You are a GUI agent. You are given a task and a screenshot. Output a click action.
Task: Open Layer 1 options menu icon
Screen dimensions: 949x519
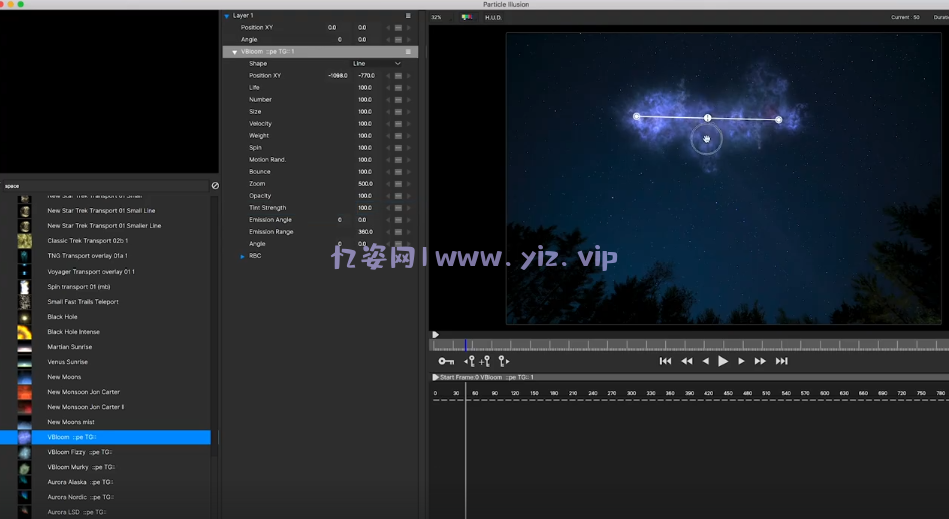(408, 16)
